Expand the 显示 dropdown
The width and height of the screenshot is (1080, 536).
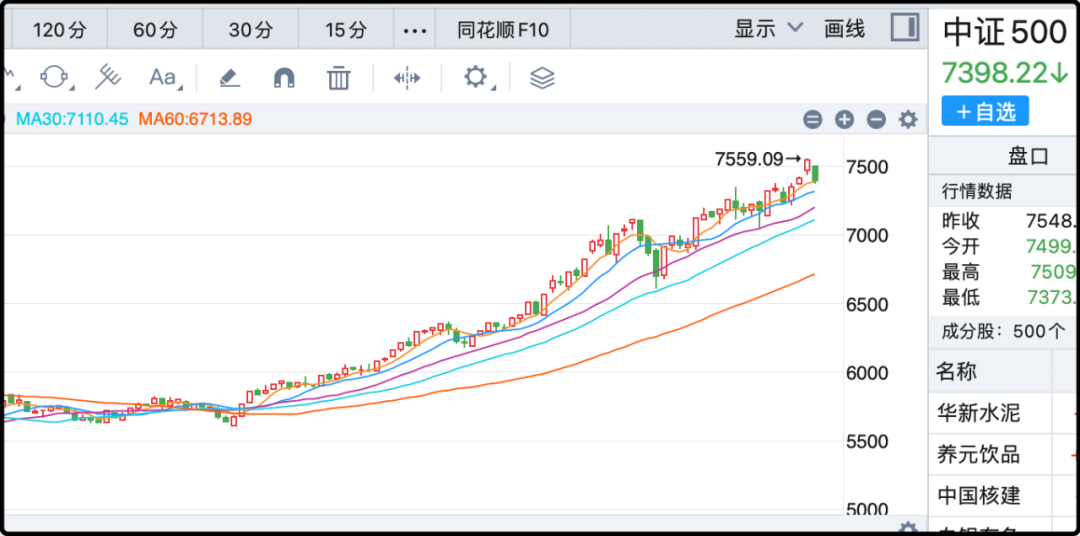tap(769, 29)
